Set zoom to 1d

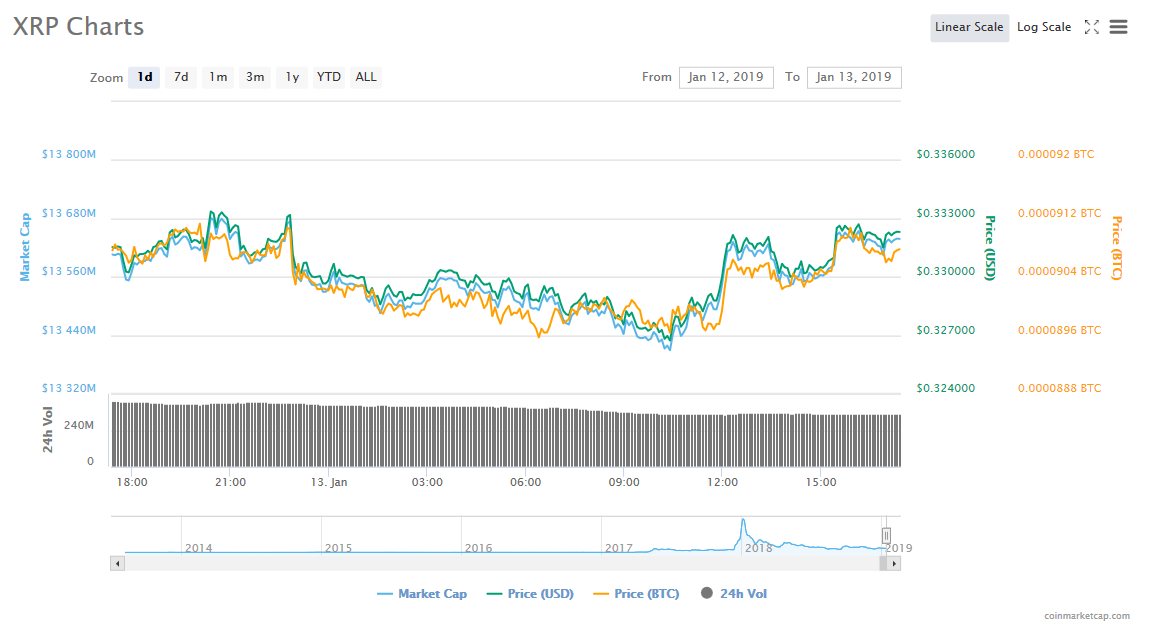(144, 77)
